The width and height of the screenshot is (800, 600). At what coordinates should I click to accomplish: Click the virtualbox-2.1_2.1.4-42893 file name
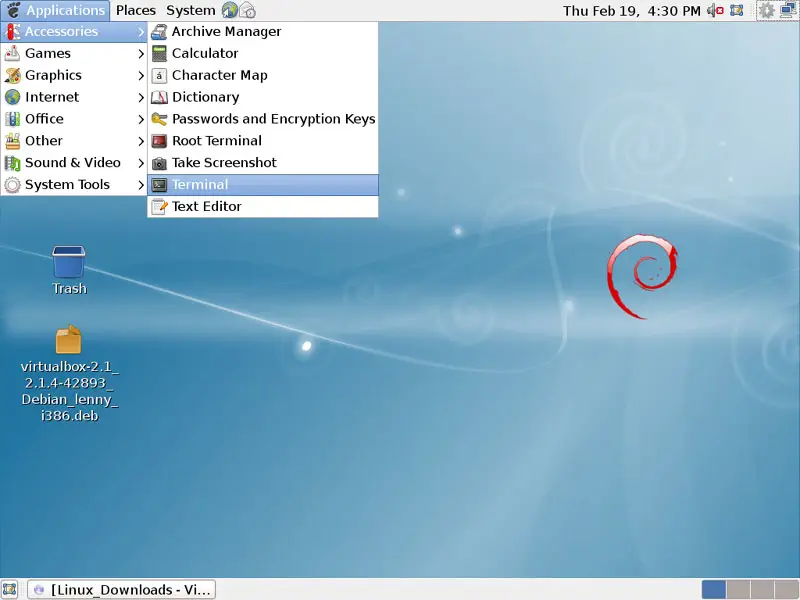pos(69,391)
